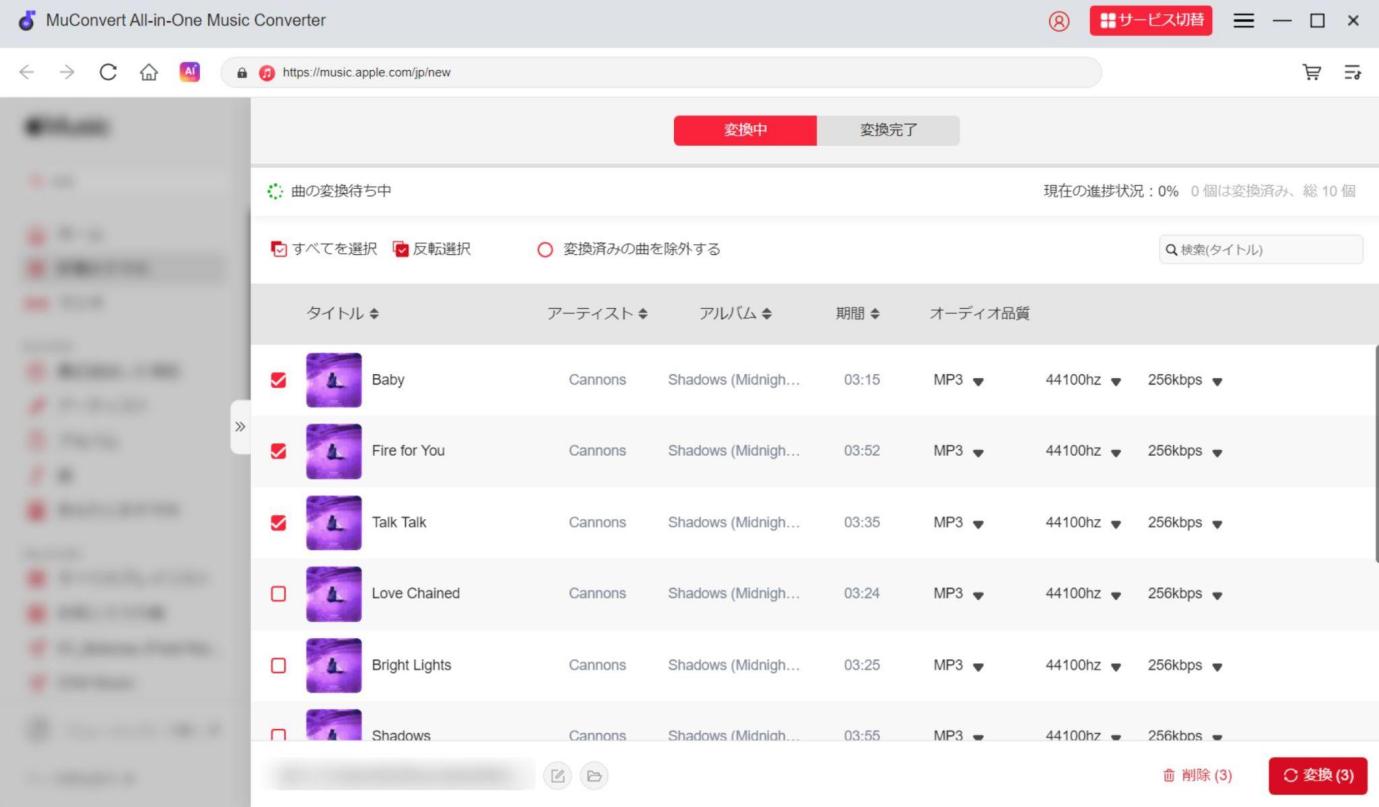Expand sidebar with the double-chevron handle
Image resolution: width=1379 pixels, height=807 pixels.
click(240, 426)
